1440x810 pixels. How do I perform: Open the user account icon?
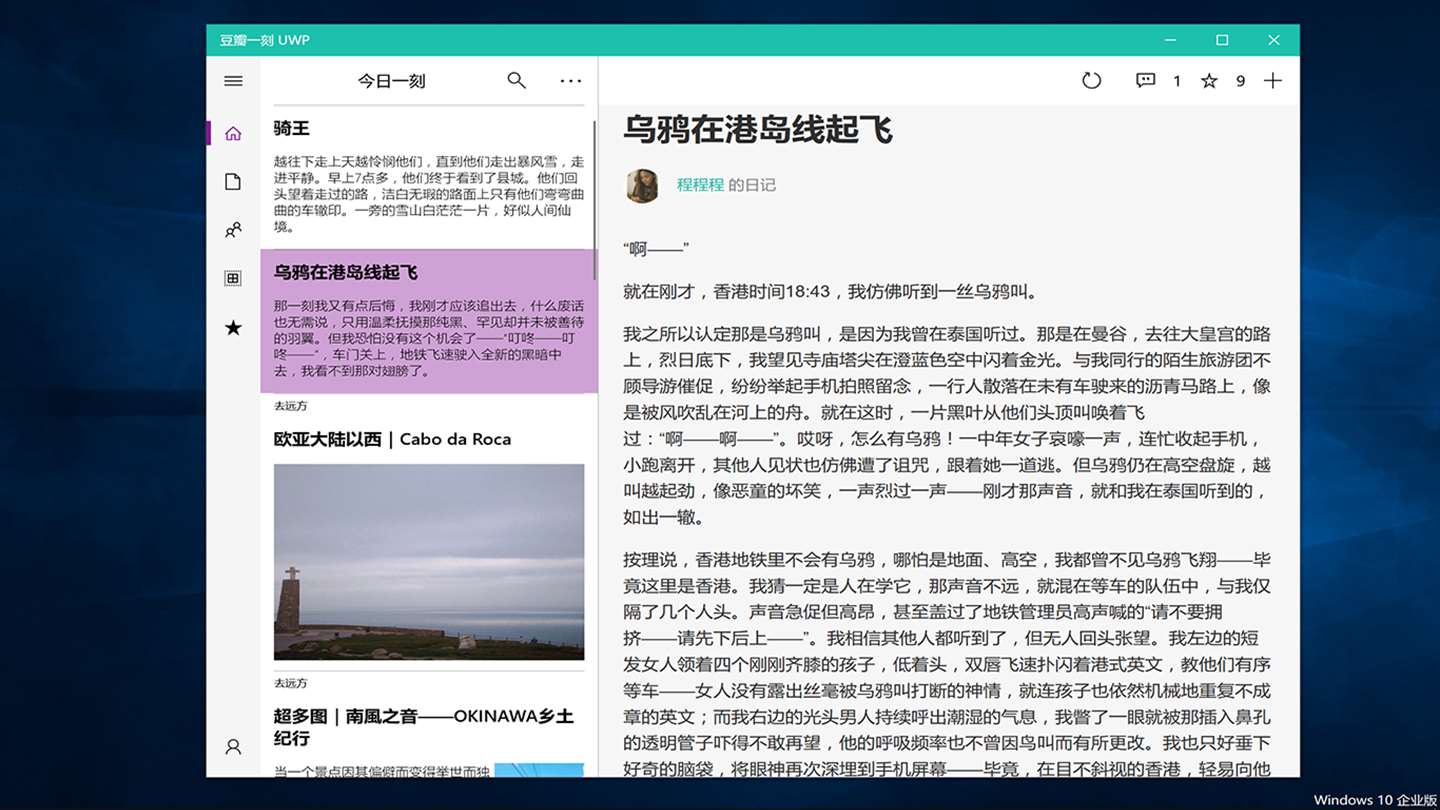click(233, 746)
